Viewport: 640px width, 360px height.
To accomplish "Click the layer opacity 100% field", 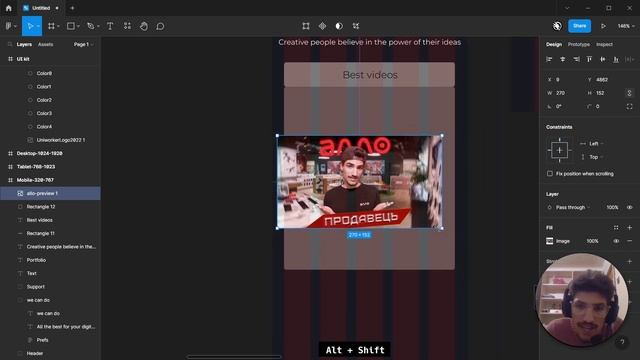I will pos(612,207).
